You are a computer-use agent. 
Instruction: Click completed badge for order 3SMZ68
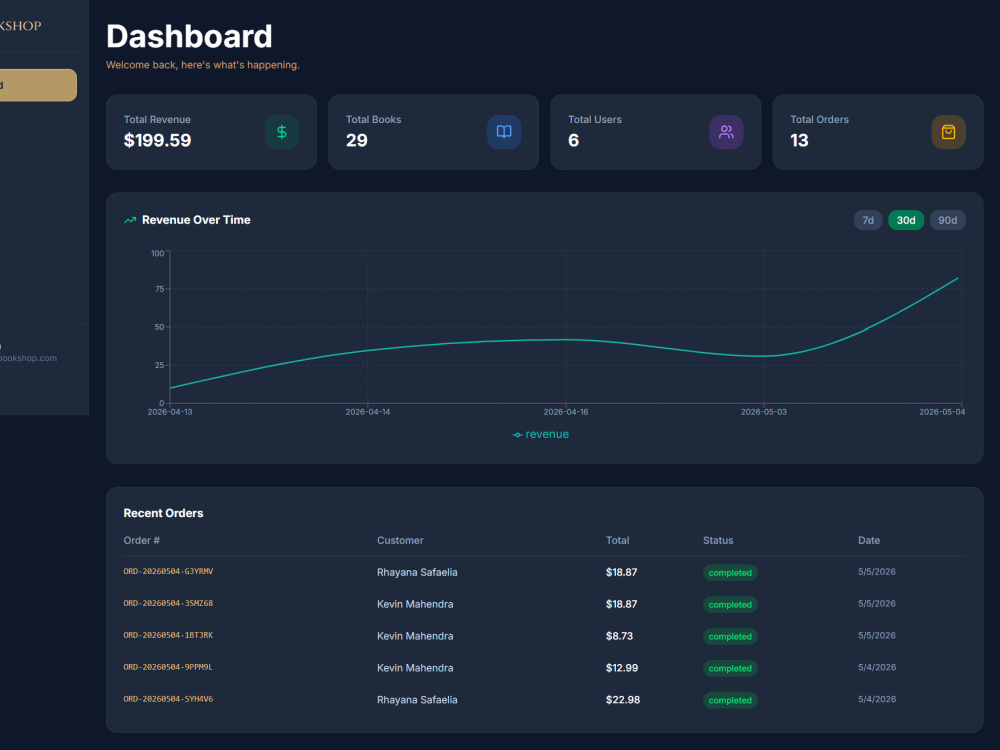pos(730,605)
